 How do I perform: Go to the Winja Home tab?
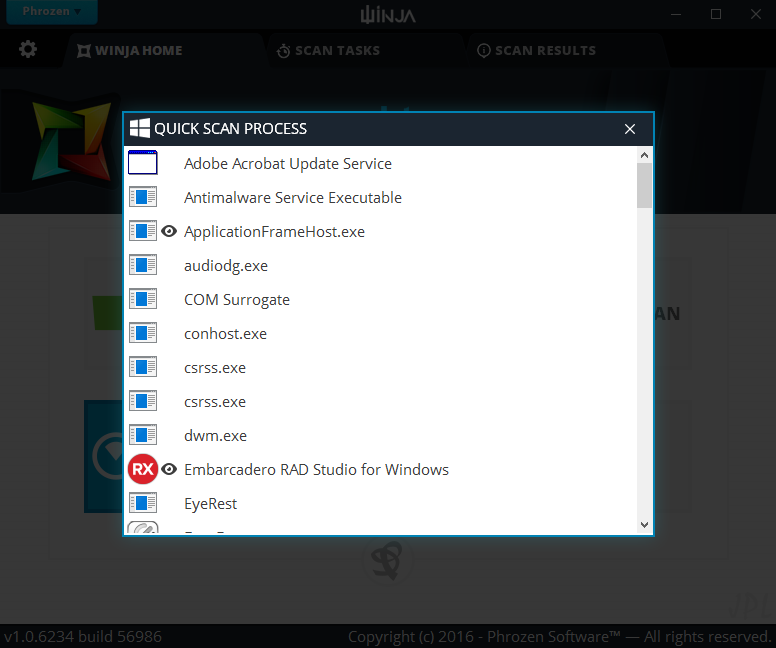(x=138, y=50)
